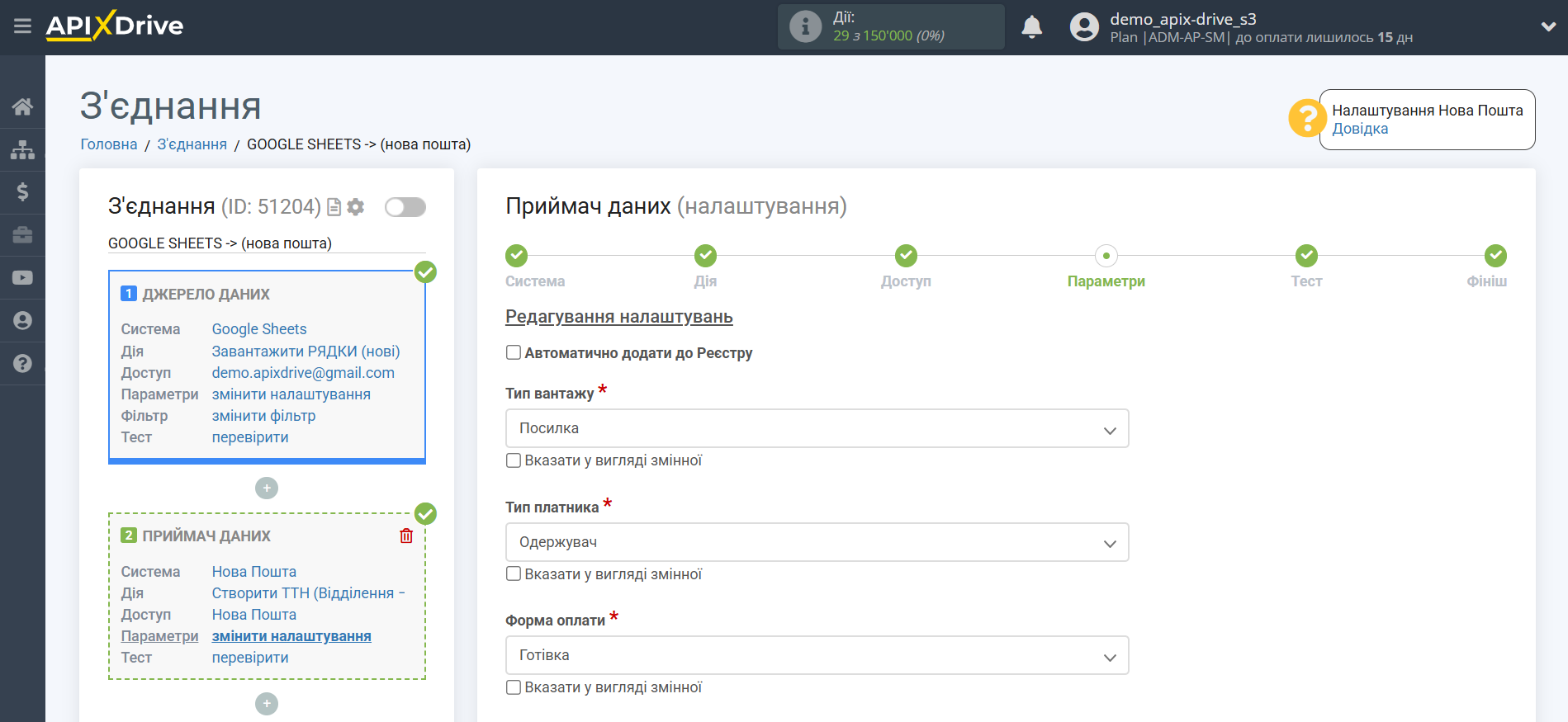
Task: Click the ДЖЕРЕЛО ДАНИХ block header
Action: [x=206, y=295]
